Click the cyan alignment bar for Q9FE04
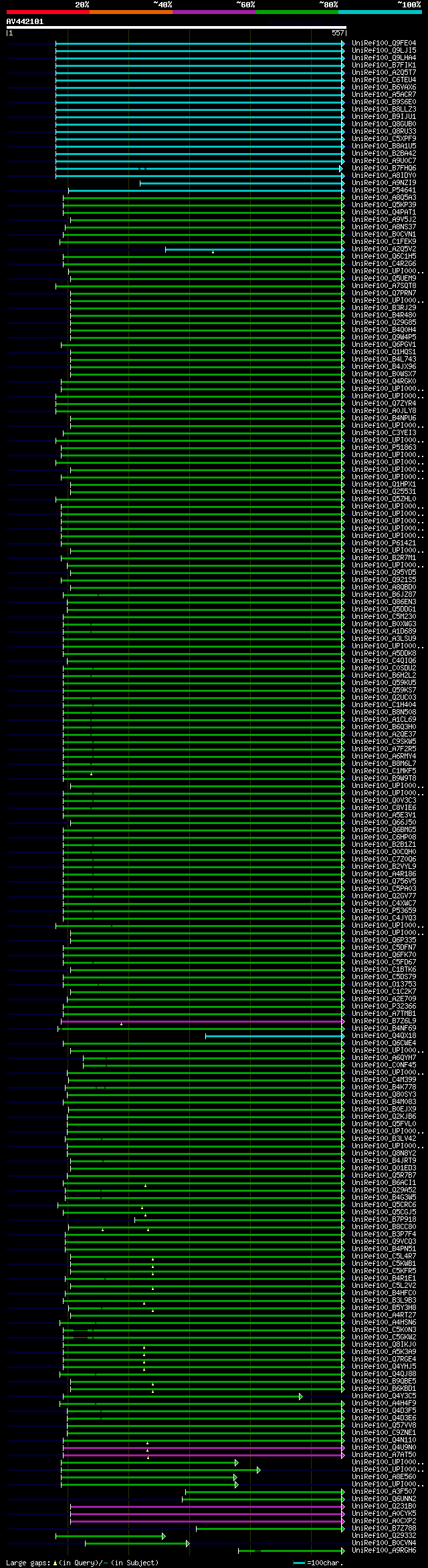 pyautogui.click(x=200, y=43)
